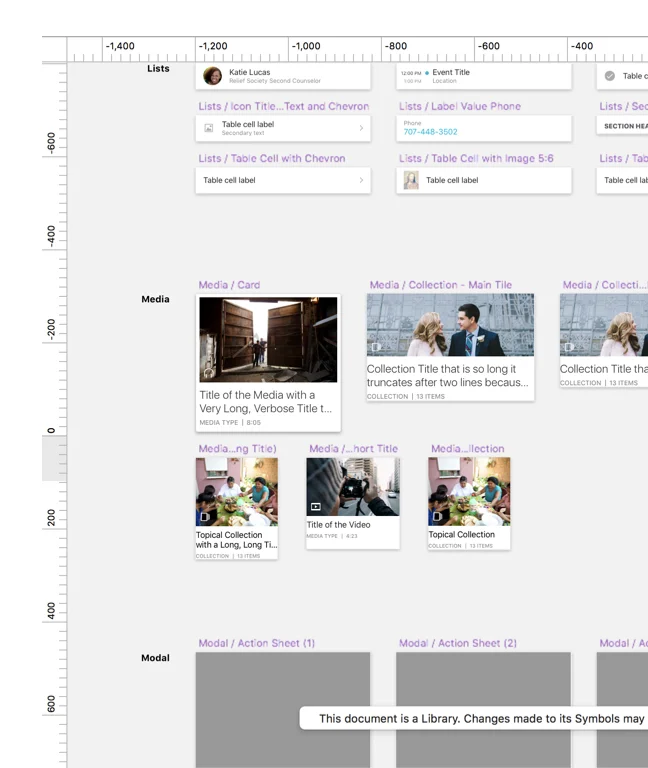Viewport: 648px width, 768px height.
Task: Click collection icon on short Topical Collection photo
Action: pyautogui.click(x=437, y=516)
